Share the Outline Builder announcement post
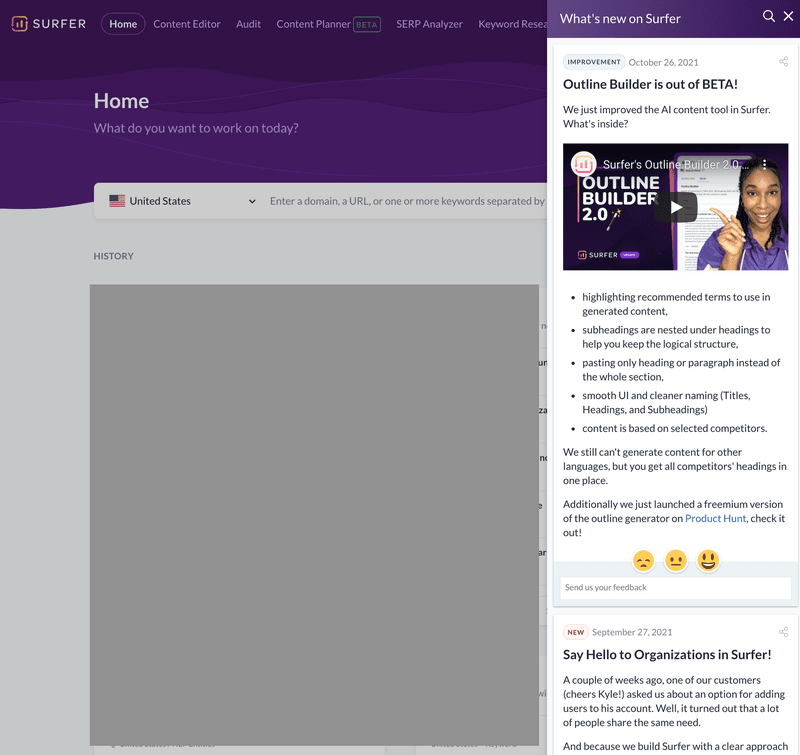Image resolution: width=800 pixels, height=755 pixels. click(x=783, y=62)
